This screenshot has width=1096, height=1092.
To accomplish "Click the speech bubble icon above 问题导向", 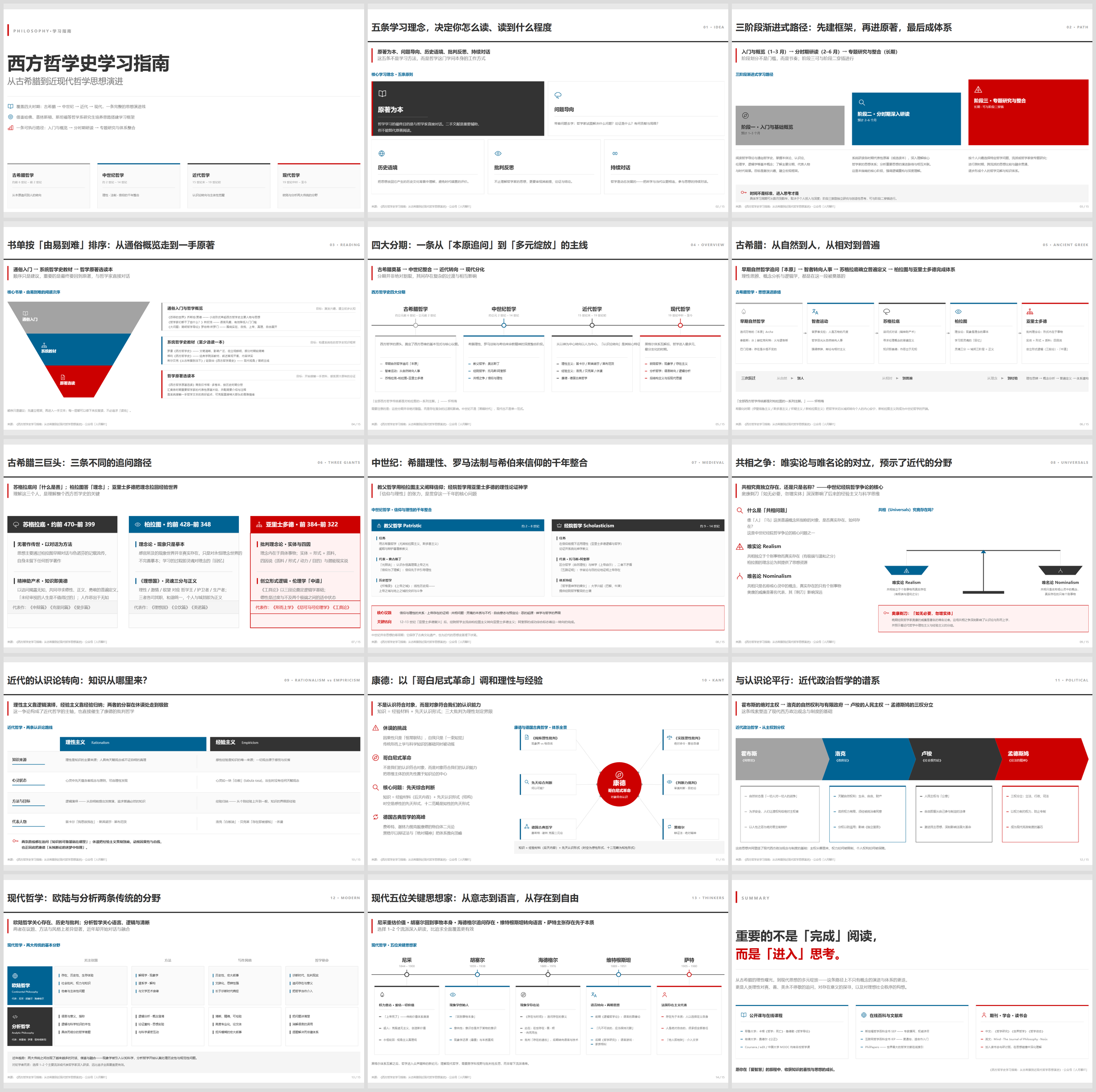I will pos(558,95).
